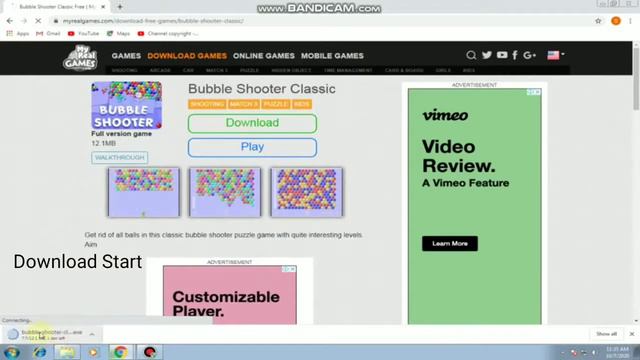Click the downloading bubble-shooter exe item
Viewport: 640px width, 360px height.
click(x=51, y=335)
